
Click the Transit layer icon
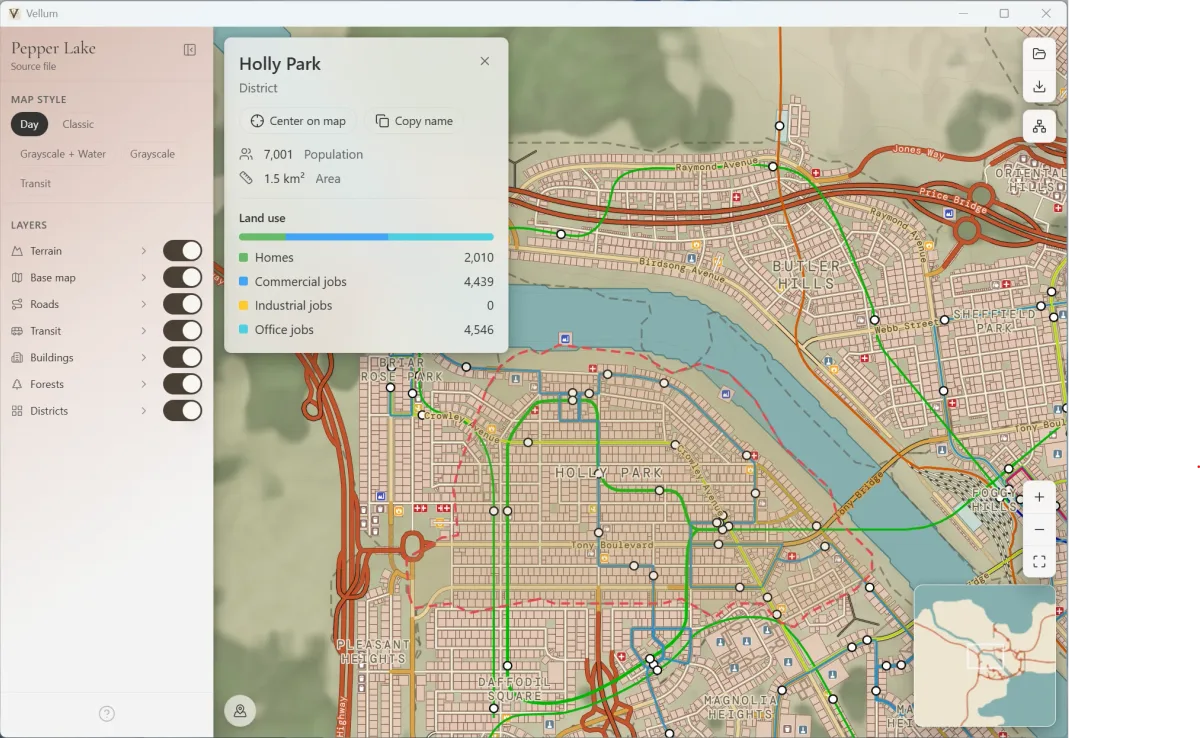17,331
